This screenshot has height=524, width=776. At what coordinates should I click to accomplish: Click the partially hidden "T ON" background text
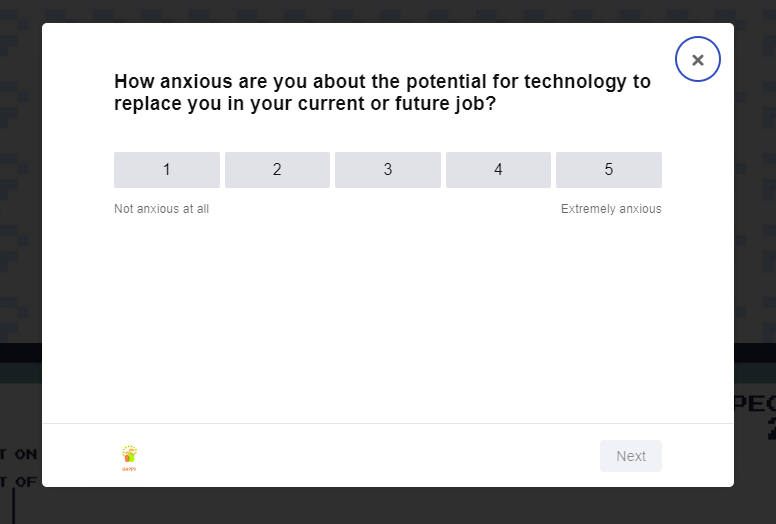pos(18,454)
